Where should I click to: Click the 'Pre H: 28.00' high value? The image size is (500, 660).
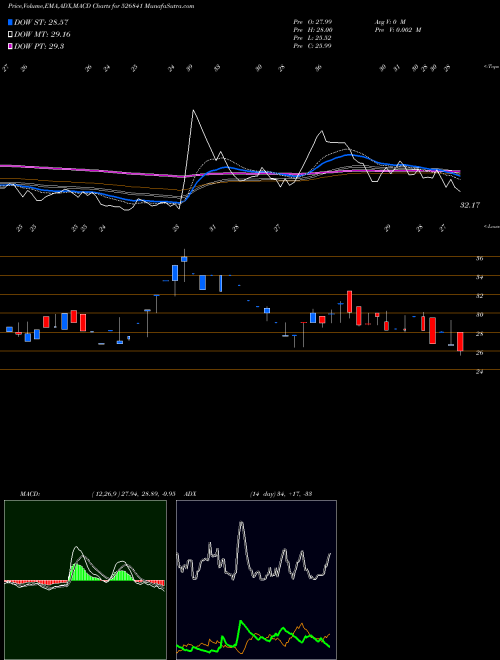tap(313, 30)
